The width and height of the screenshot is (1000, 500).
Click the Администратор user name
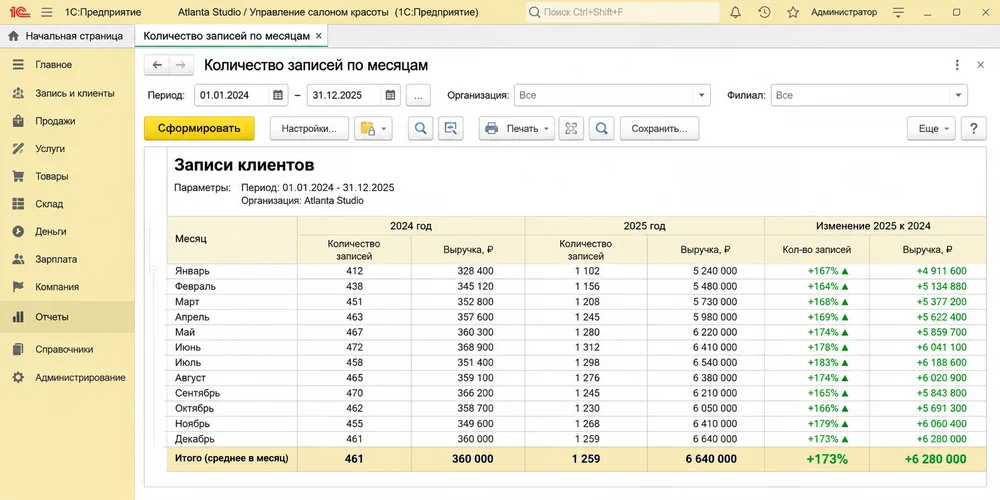pos(844,12)
